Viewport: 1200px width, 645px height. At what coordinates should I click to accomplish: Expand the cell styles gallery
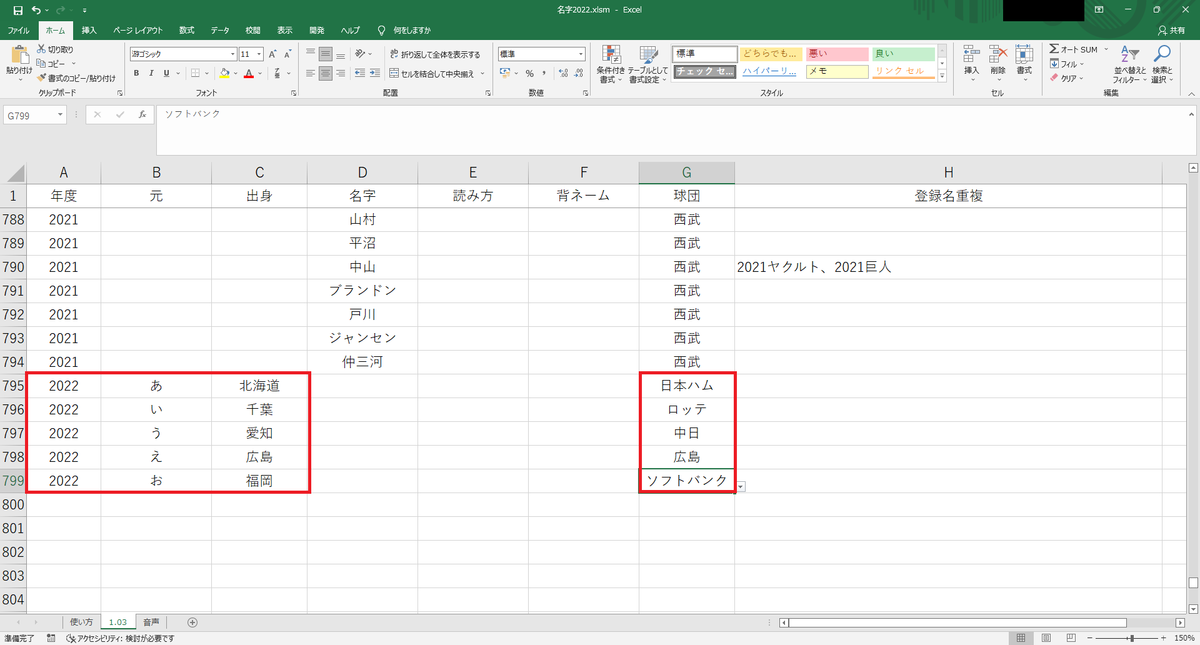point(942,76)
